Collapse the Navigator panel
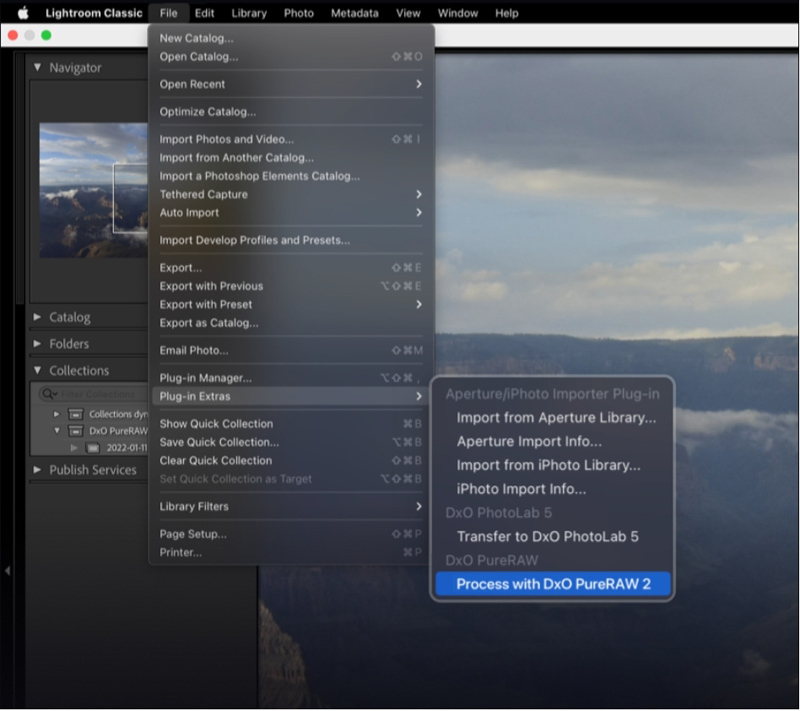 point(38,68)
